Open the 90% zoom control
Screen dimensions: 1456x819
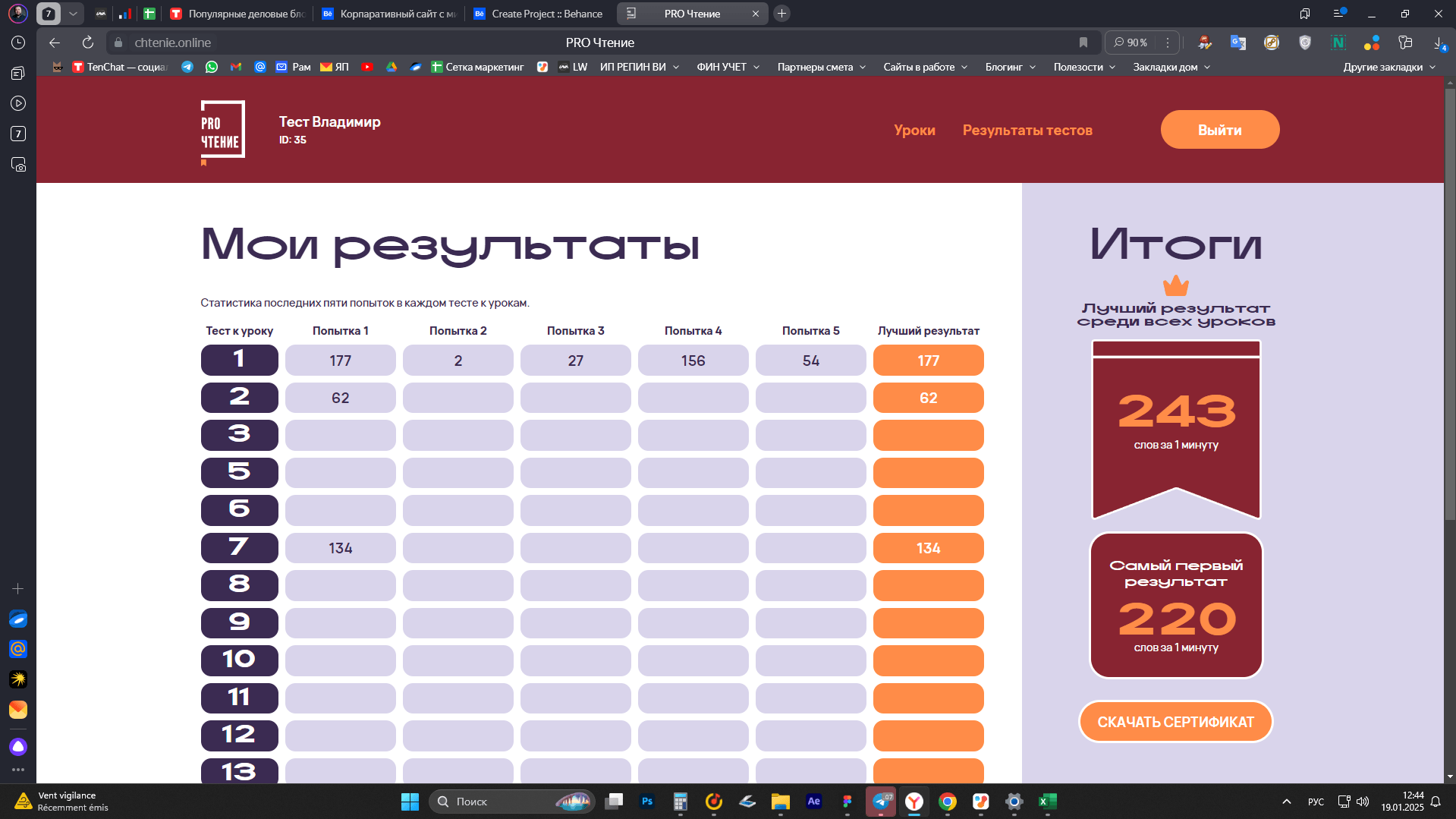click(x=1131, y=43)
